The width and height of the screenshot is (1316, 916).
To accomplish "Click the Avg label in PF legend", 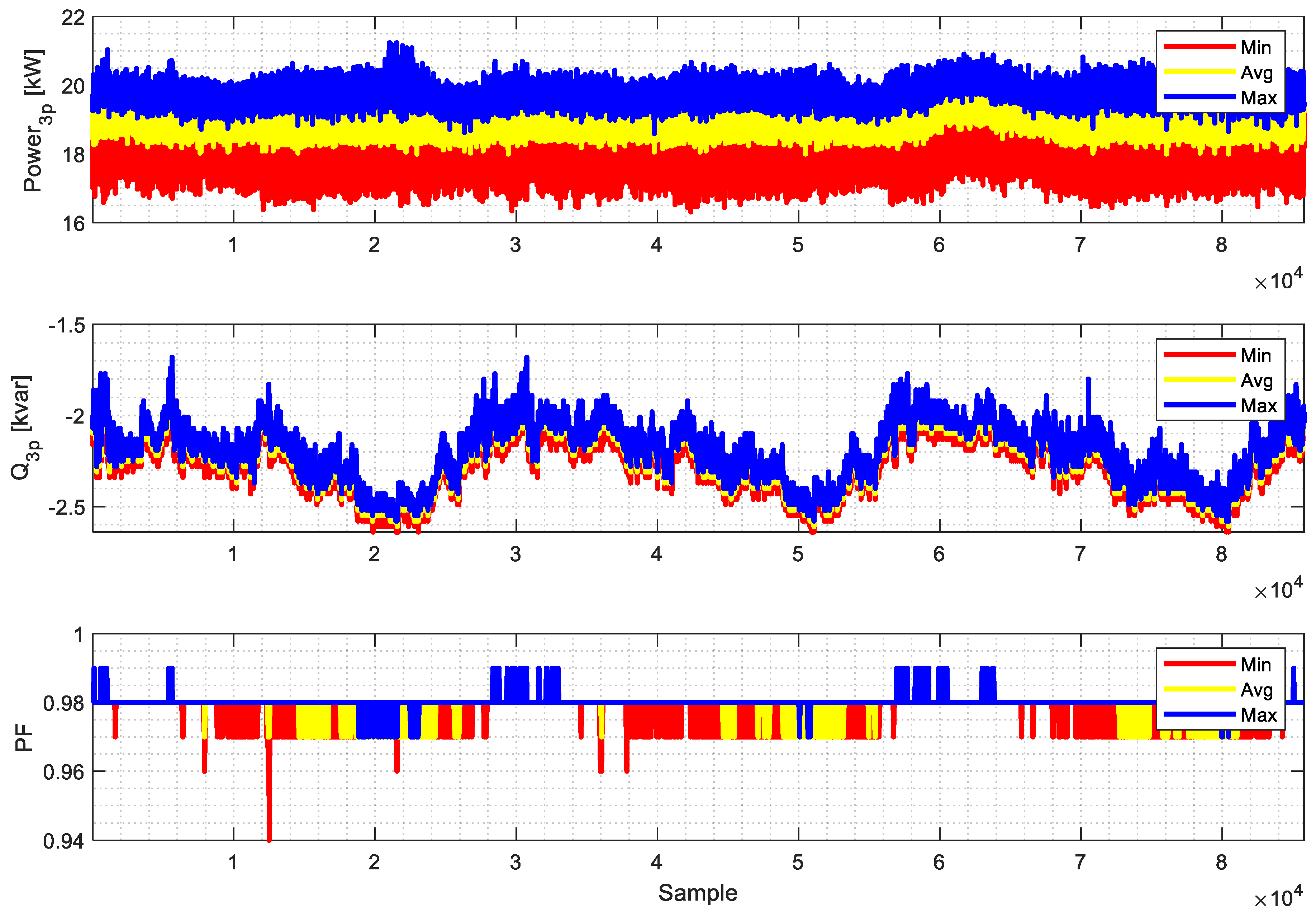I will (x=1256, y=689).
